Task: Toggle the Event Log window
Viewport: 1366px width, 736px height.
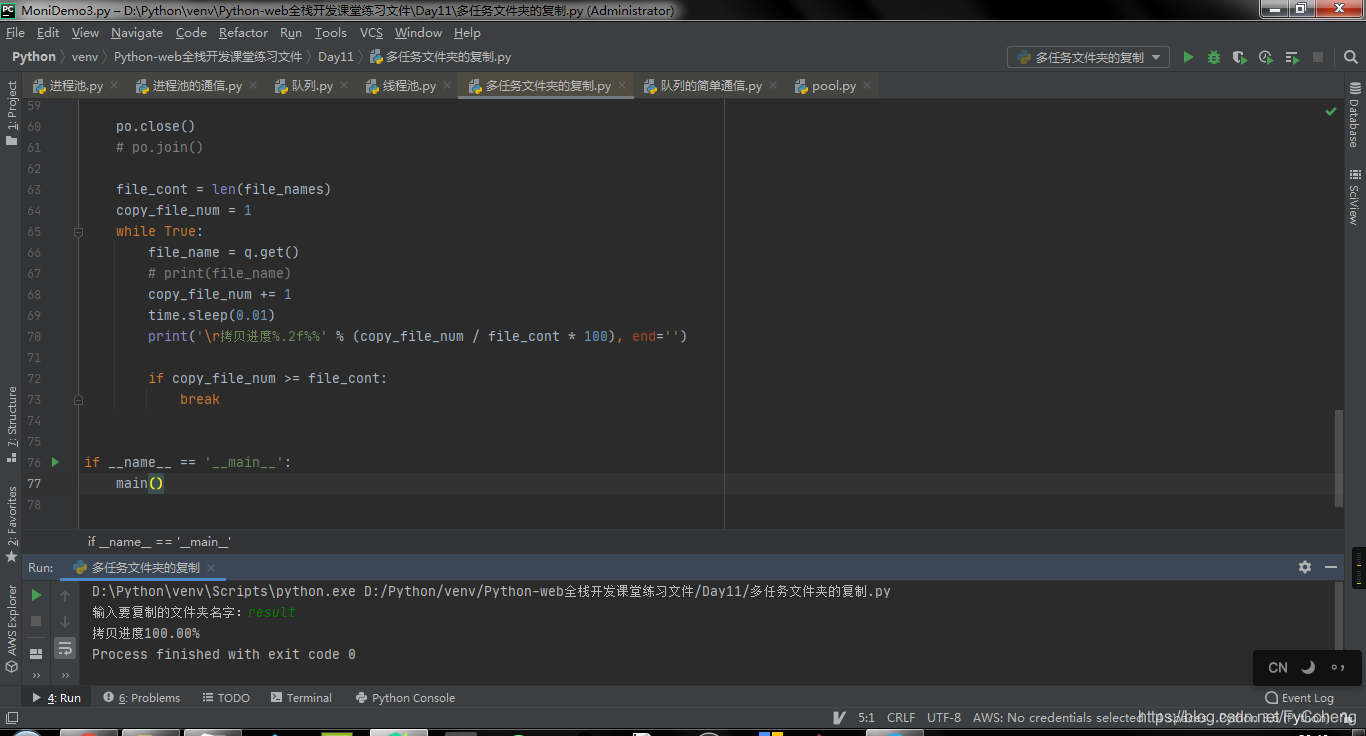Action: pos(1299,698)
